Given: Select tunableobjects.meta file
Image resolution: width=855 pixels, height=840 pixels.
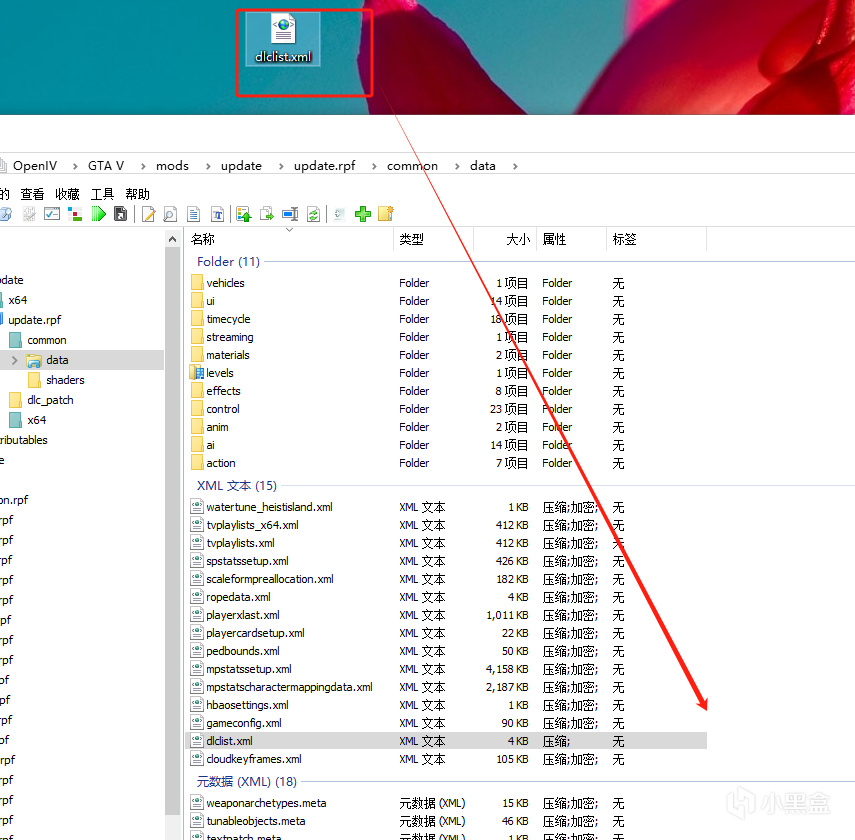Looking at the screenshot, I should point(447,820).
